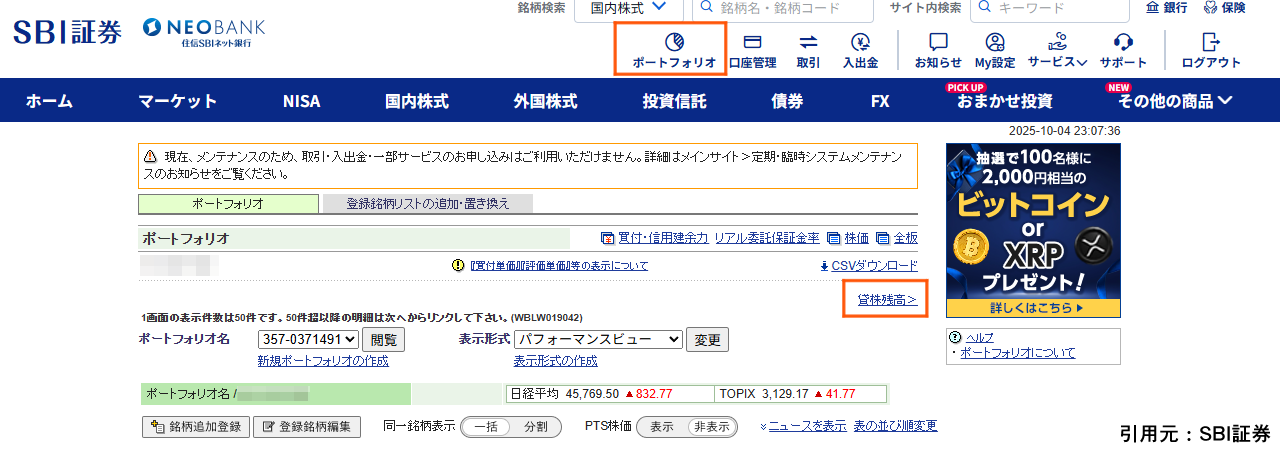The image size is (1280, 452).
Task: Set PTS株価 toggle to 非表示
Action: (x=711, y=427)
